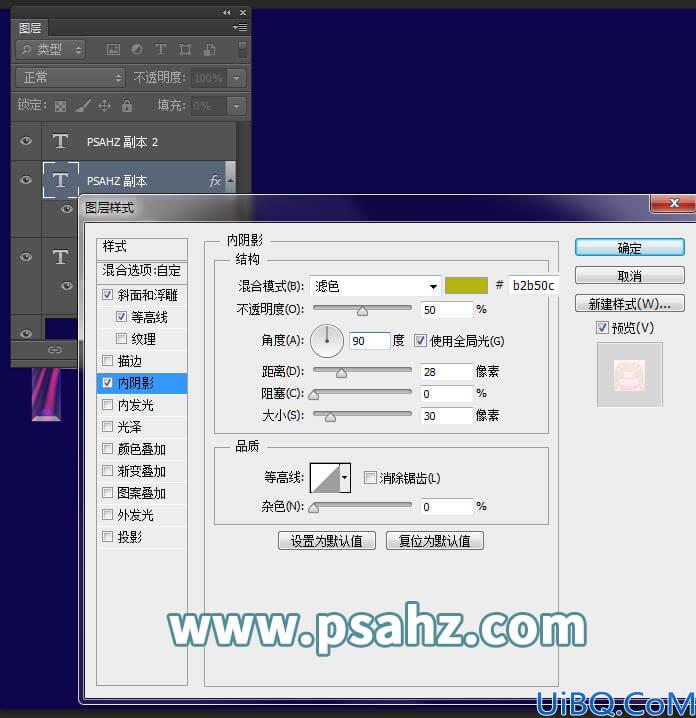Click the 杂色 value field
This screenshot has height=718, width=696.
446,507
